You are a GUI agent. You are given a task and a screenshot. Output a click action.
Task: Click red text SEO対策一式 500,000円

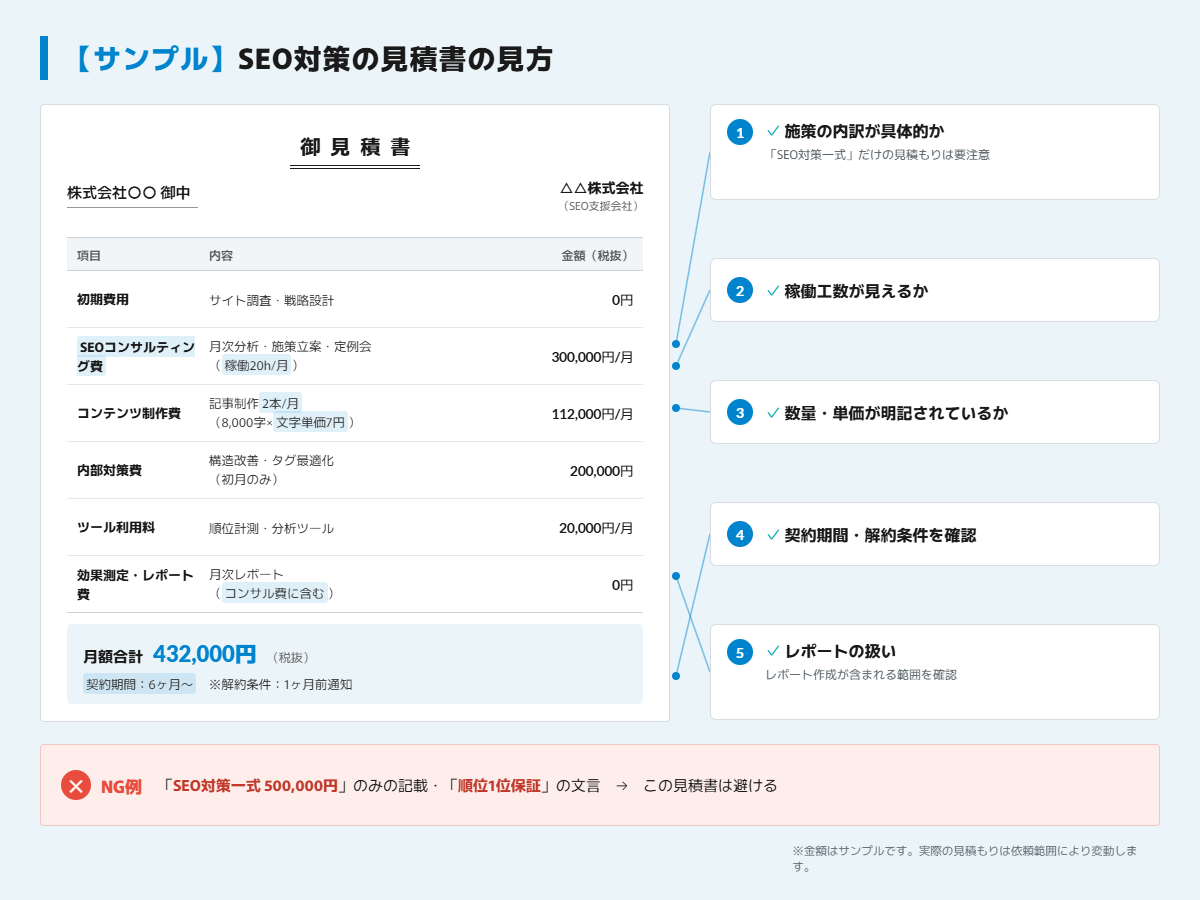255,785
